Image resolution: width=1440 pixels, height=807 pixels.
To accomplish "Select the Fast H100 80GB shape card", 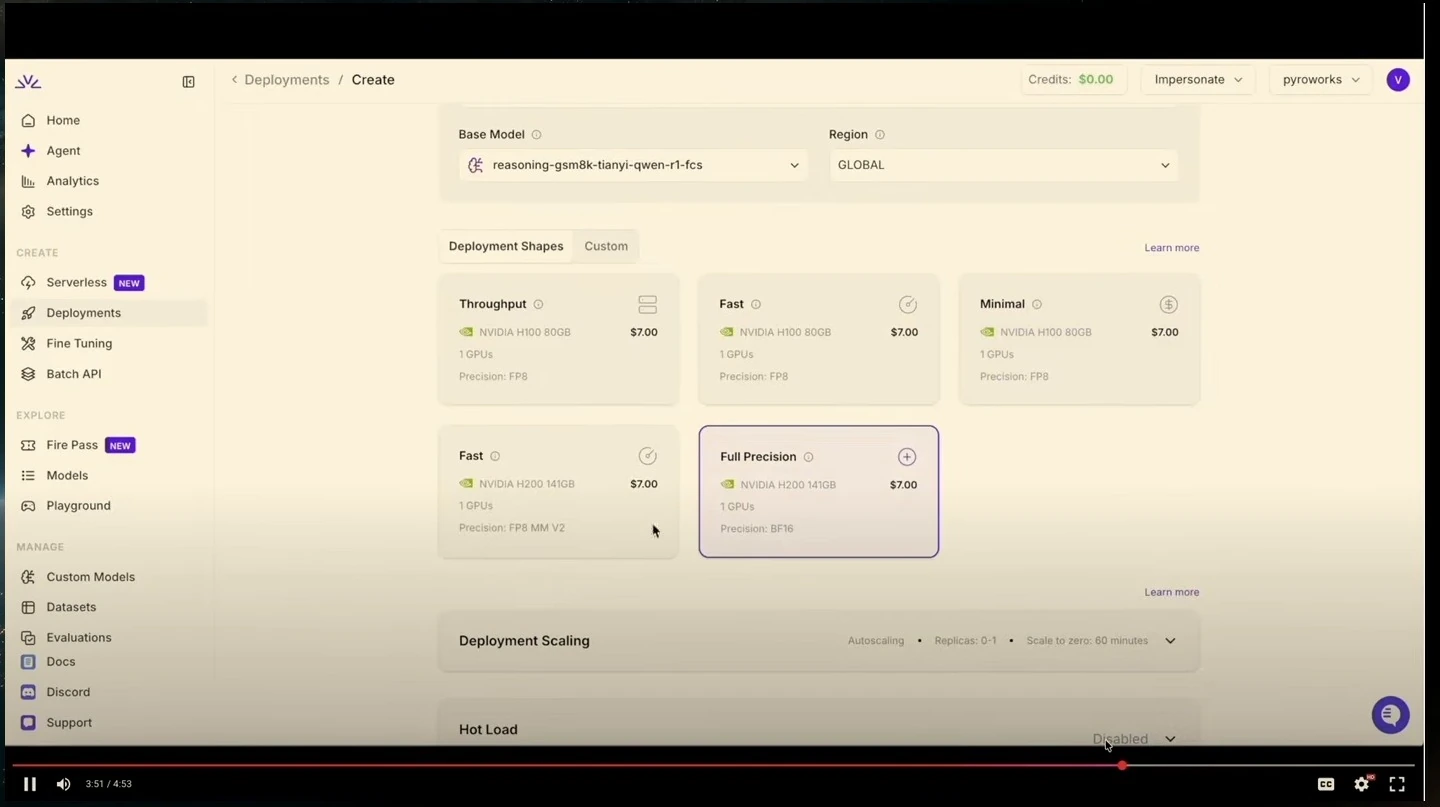I will (819, 340).
